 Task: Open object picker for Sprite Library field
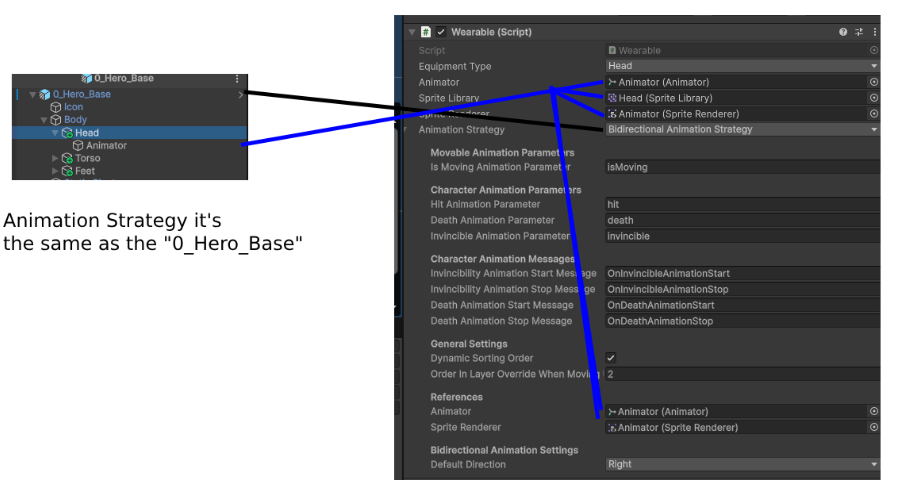pyautogui.click(x=873, y=98)
